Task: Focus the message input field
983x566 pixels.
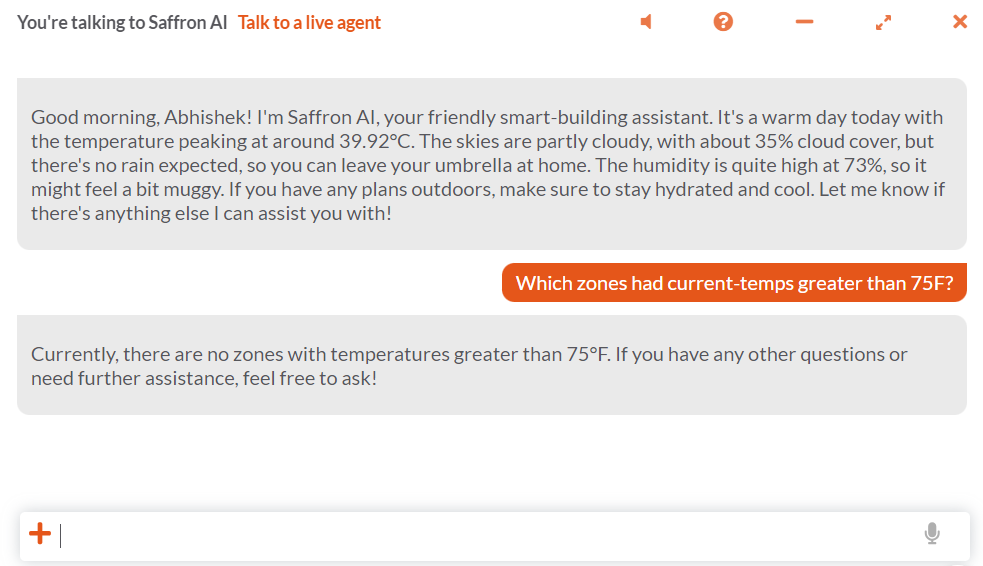Action: [489, 536]
